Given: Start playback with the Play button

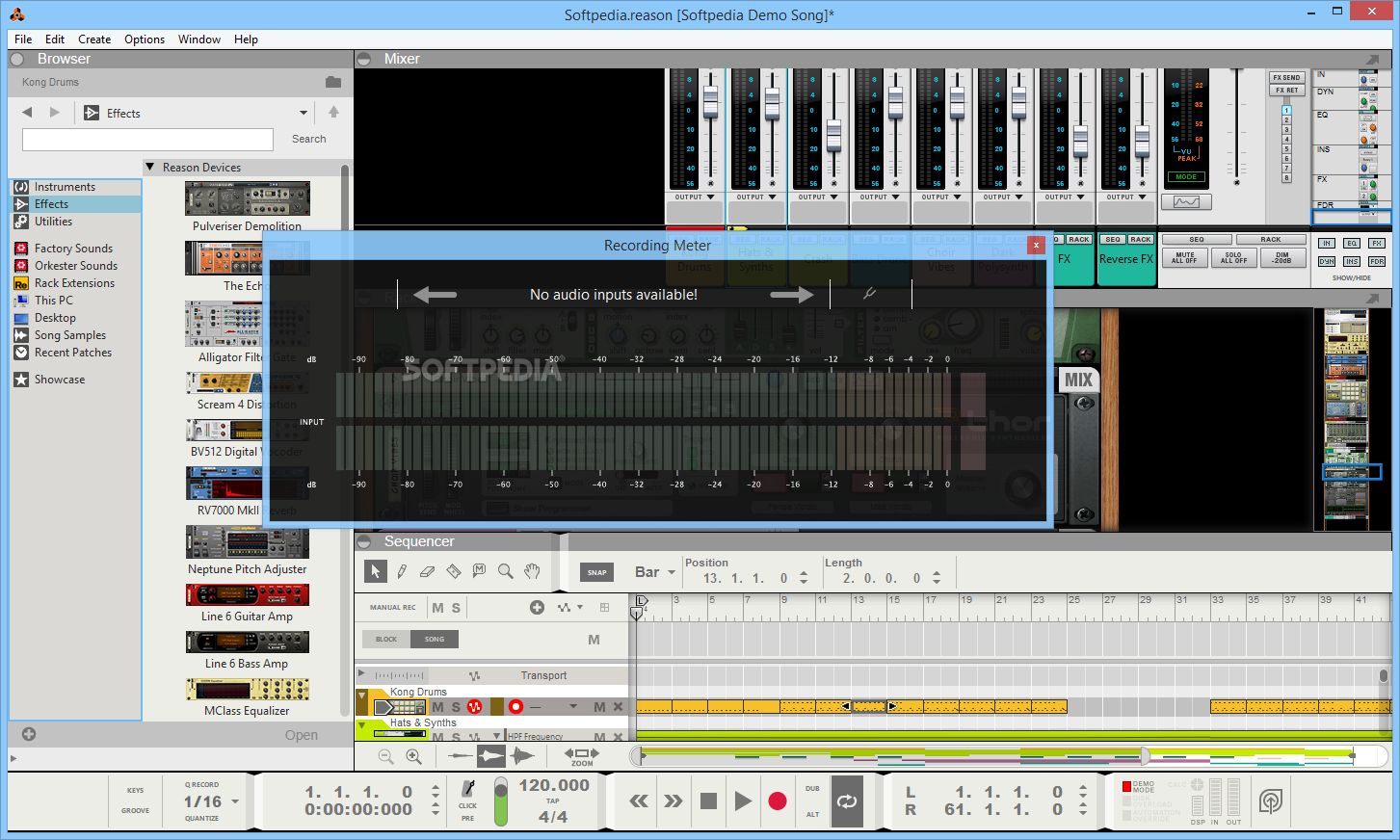Looking at the screenshot, I should [743, 801].
